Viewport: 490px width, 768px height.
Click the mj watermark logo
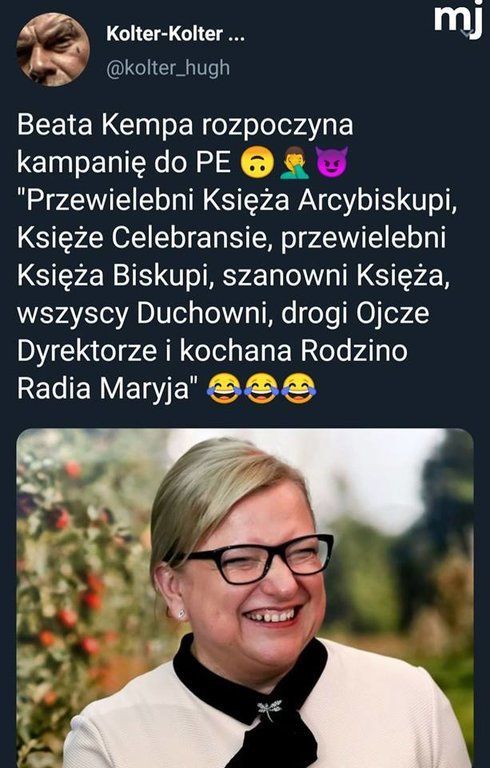click(x=458, y=21)
